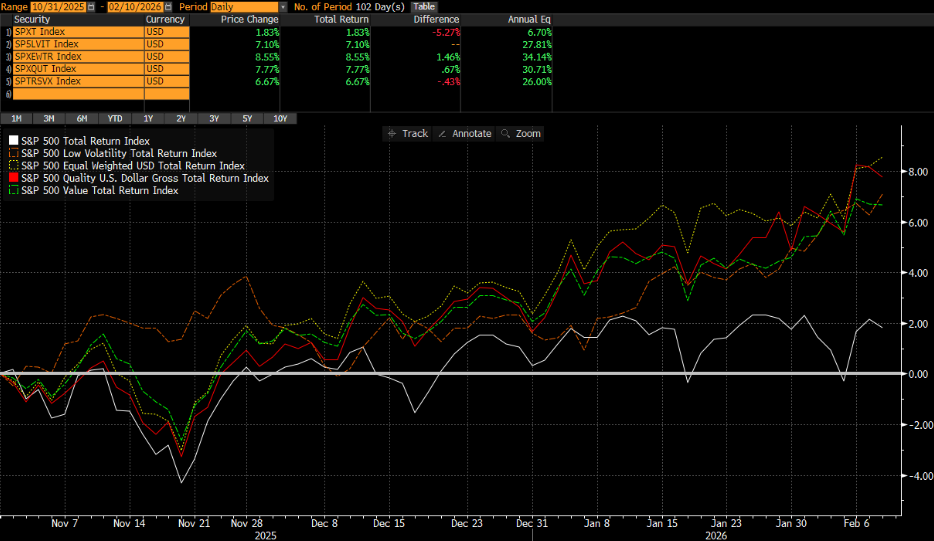Image resolution: width=934 pixels, height=541 pixels.
Task: Toggle the S&P 500 Low Volatility legend box
Action: tap(13, 153)
